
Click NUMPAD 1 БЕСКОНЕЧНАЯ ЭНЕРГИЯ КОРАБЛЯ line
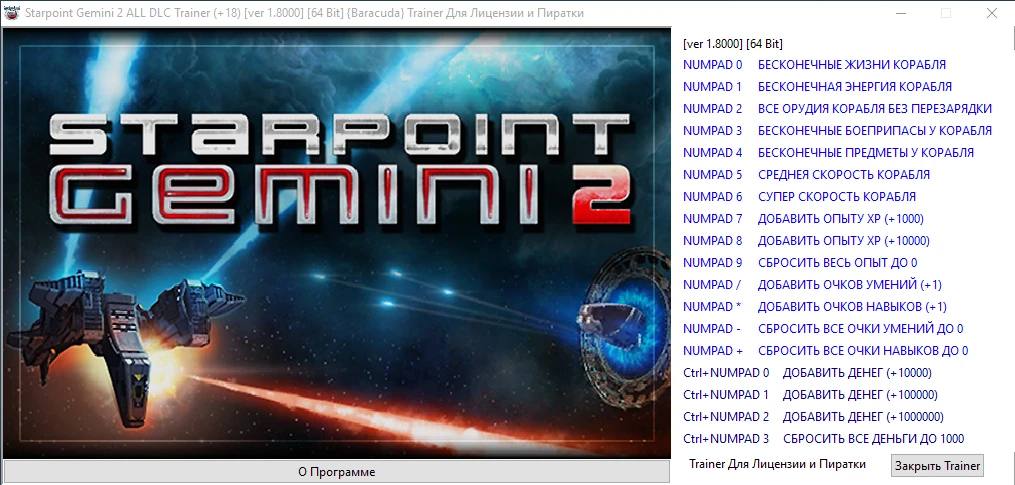pos(817,87)
